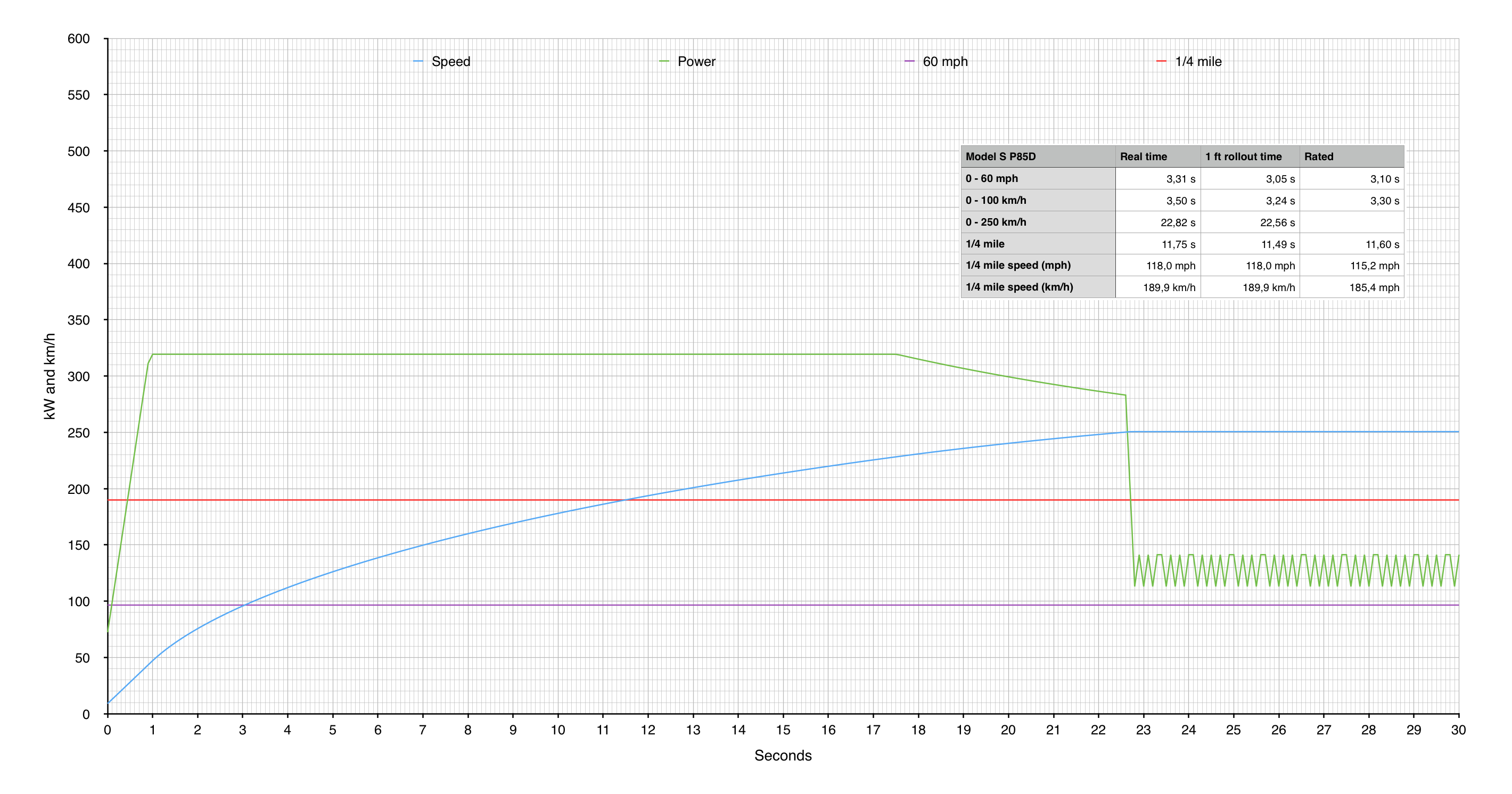Click the red 1/4 mile legend marker

[x=1161, y=62]
